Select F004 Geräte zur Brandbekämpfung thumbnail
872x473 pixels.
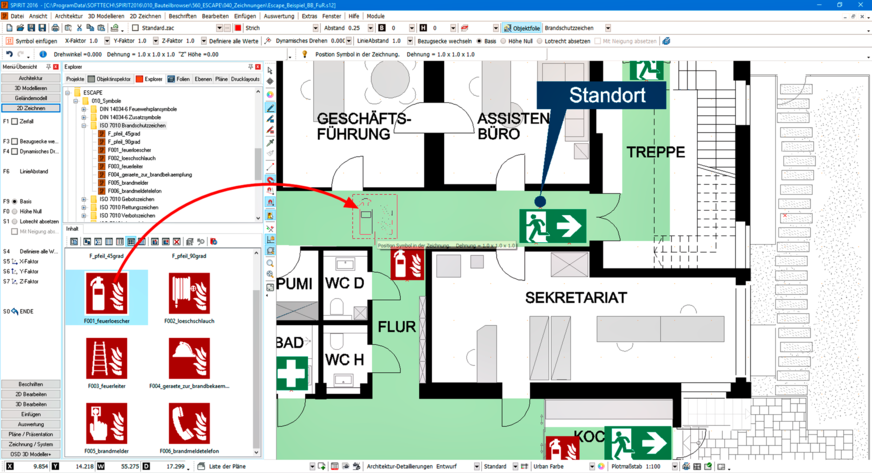[x=189, y=359]
